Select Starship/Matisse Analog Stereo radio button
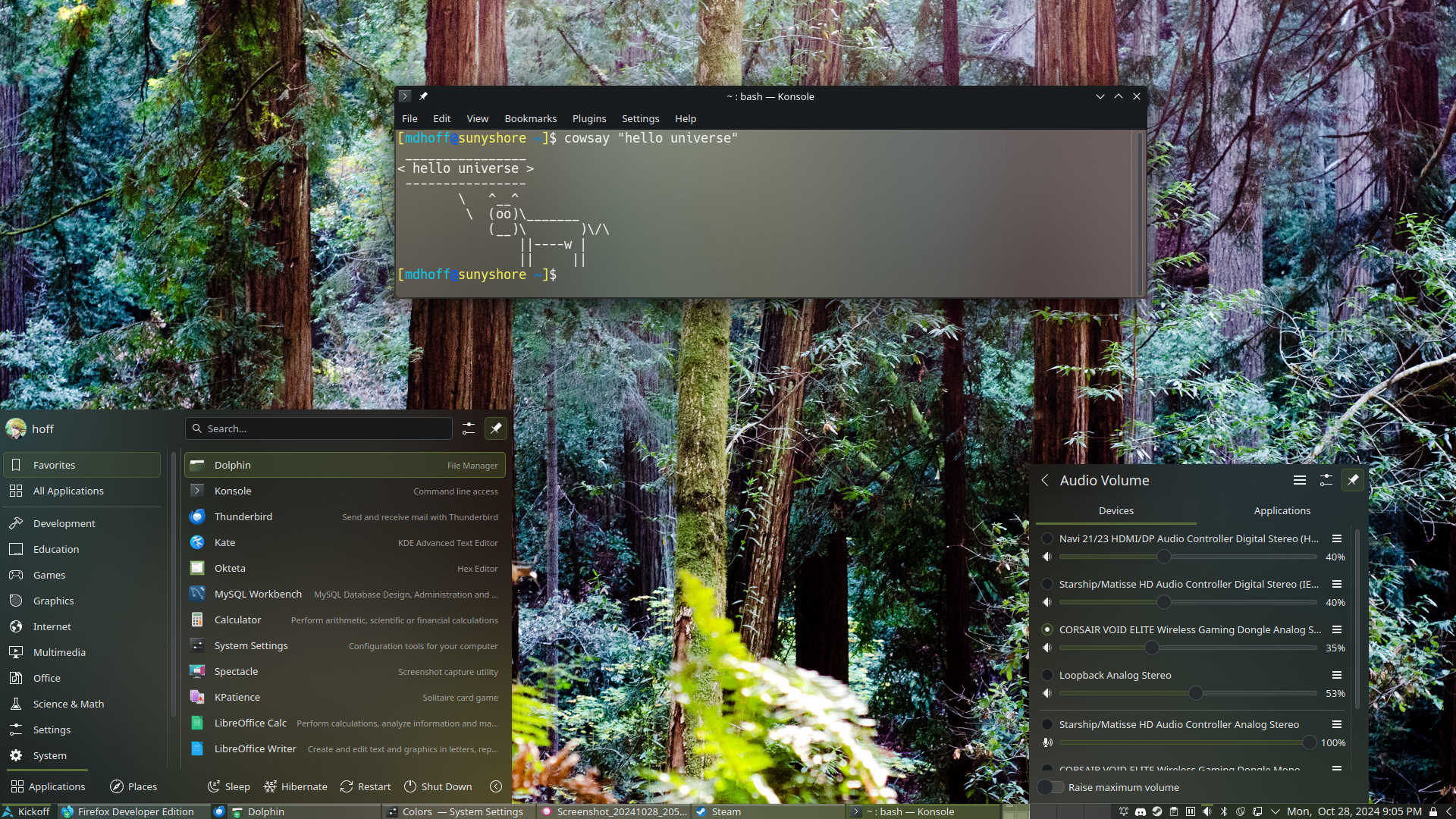1456x819 pixels. click(1047, 724)
